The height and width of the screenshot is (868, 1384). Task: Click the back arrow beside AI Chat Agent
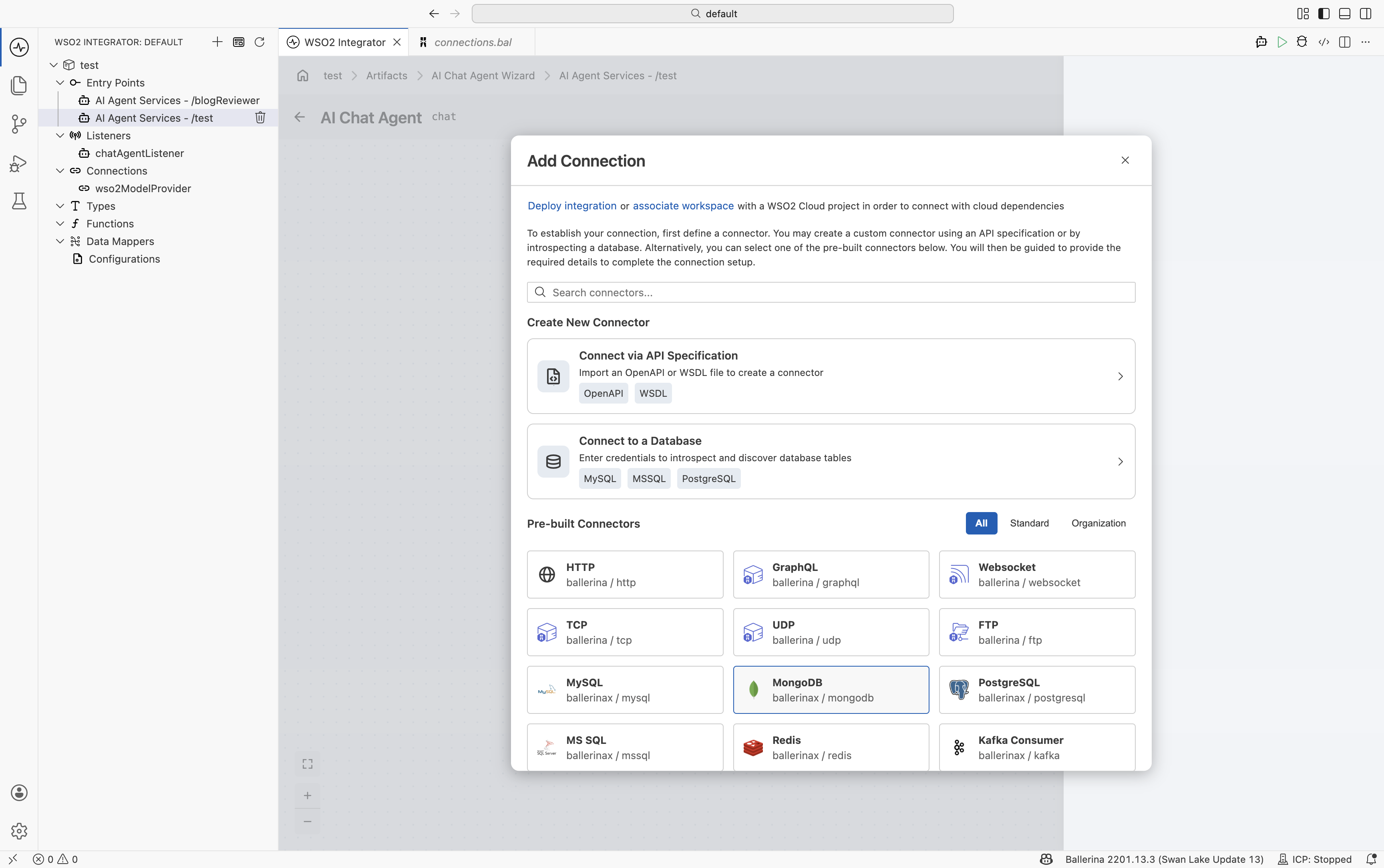[300, 117]
